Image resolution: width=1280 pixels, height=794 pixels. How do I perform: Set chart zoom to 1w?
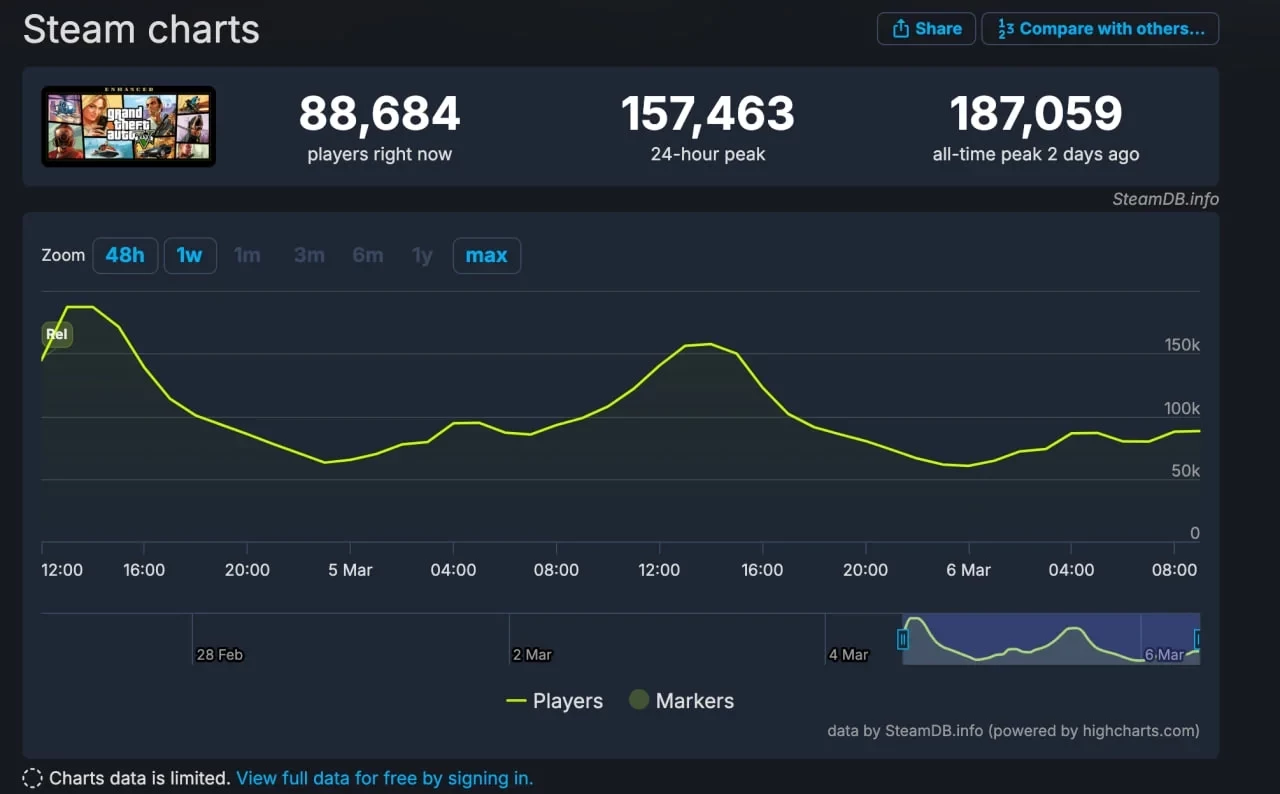coord(189,255)
